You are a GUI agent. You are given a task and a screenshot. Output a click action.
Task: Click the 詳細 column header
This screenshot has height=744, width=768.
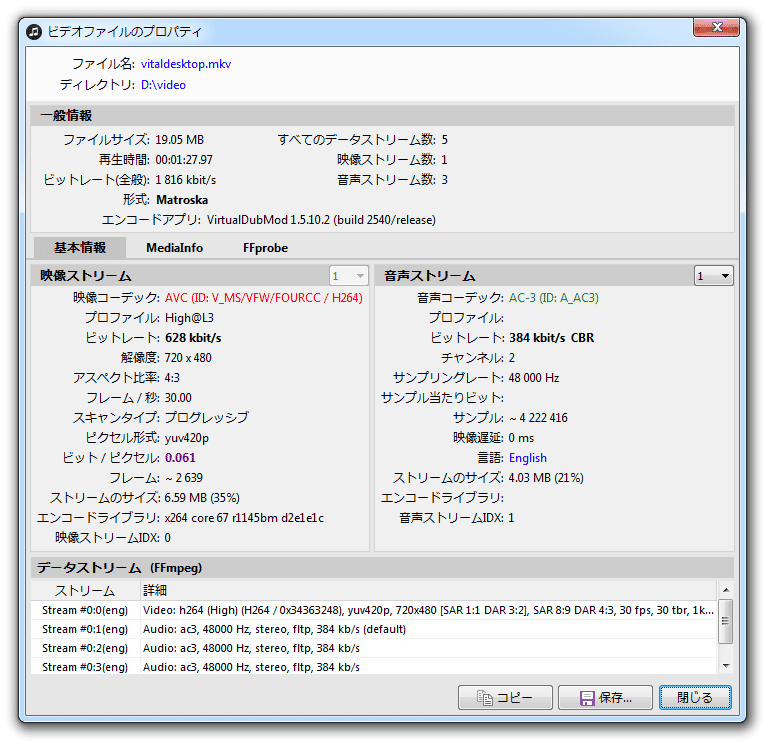tap(429, 591)
